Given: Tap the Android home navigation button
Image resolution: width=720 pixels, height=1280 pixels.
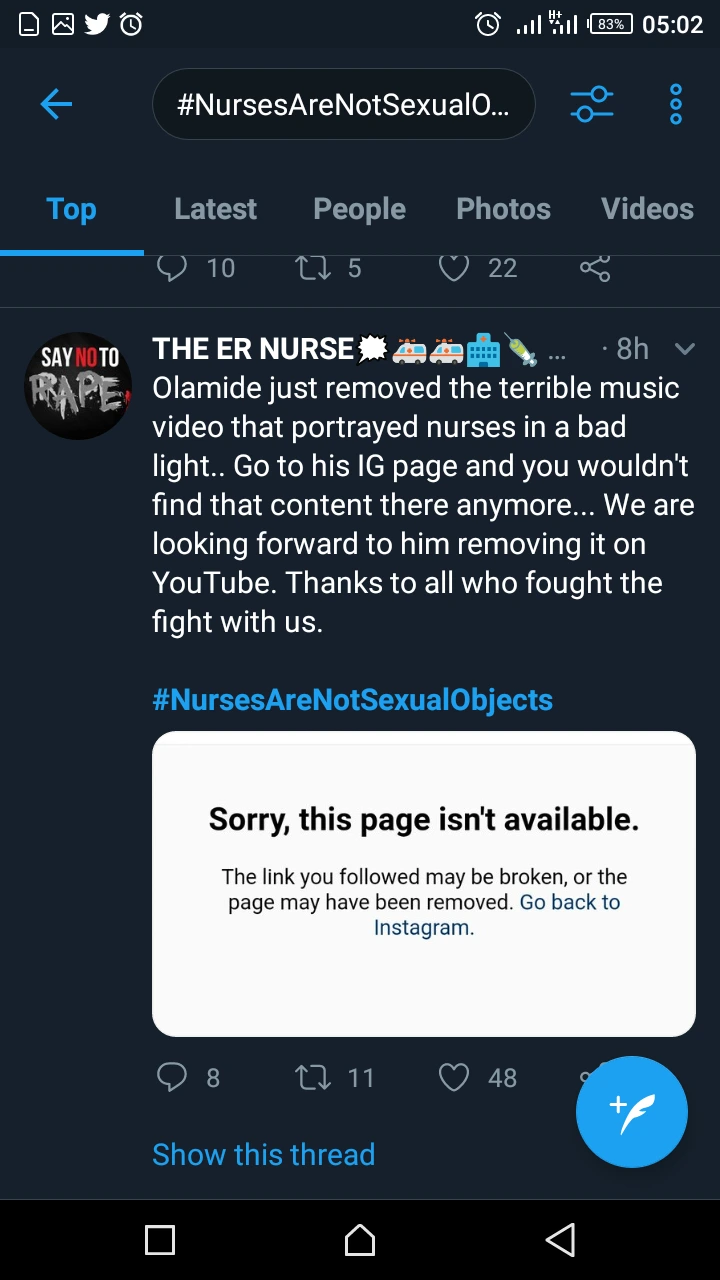Looking at the screenshot, I should pyautogui.click(x=360, y=1240).
